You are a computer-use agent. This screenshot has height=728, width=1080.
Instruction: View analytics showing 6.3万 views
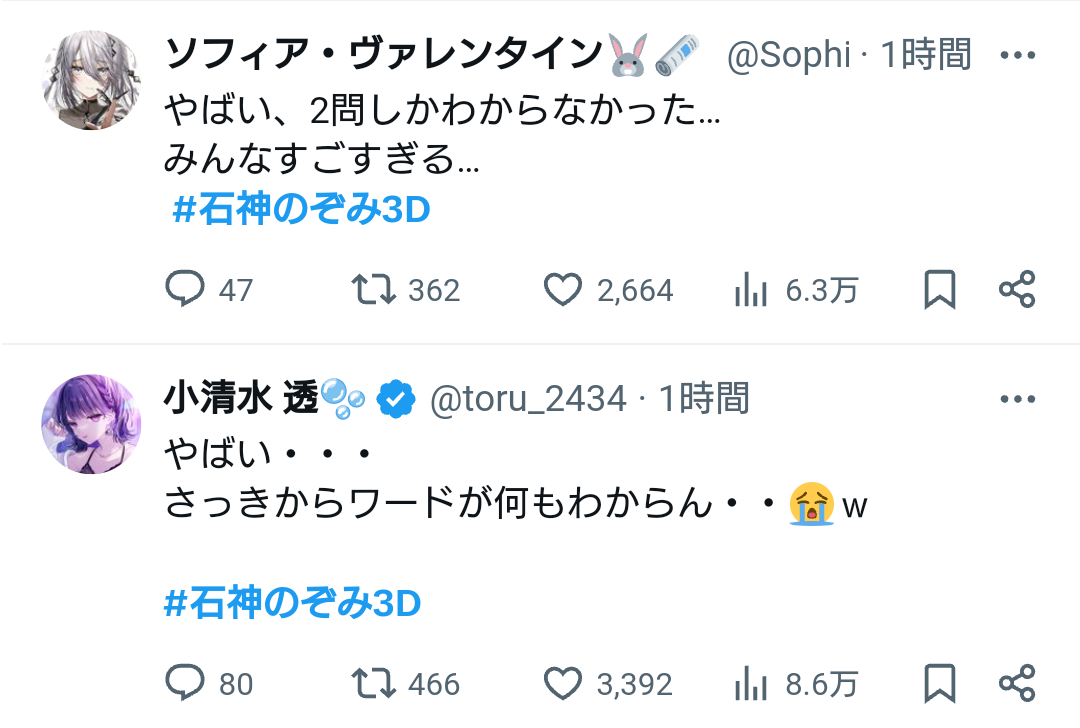click(750, 290)
